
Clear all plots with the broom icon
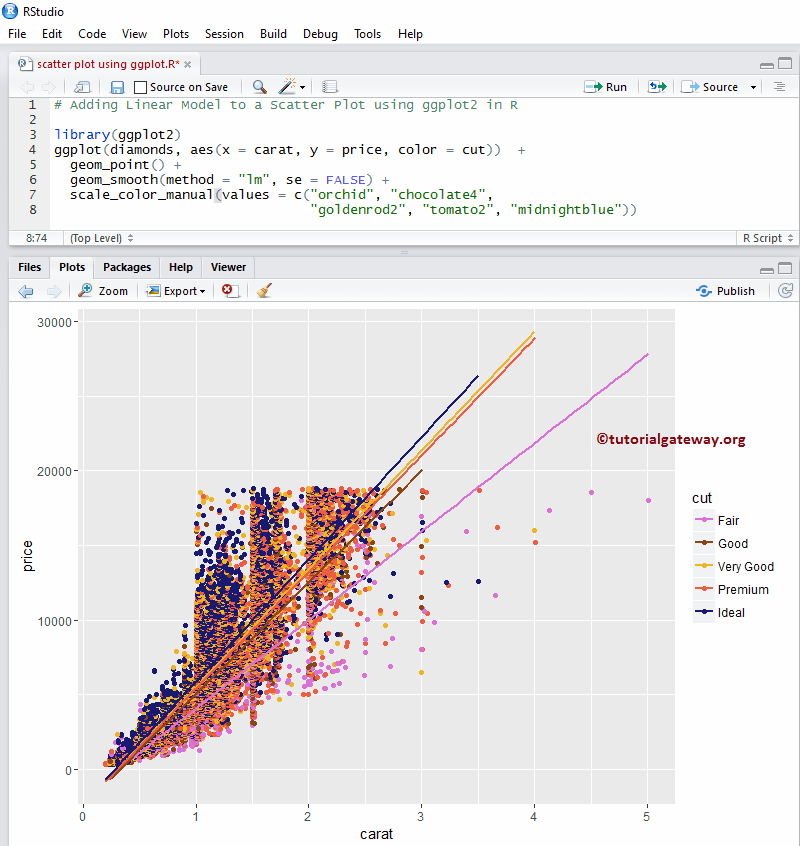click(x=265, y=290)
